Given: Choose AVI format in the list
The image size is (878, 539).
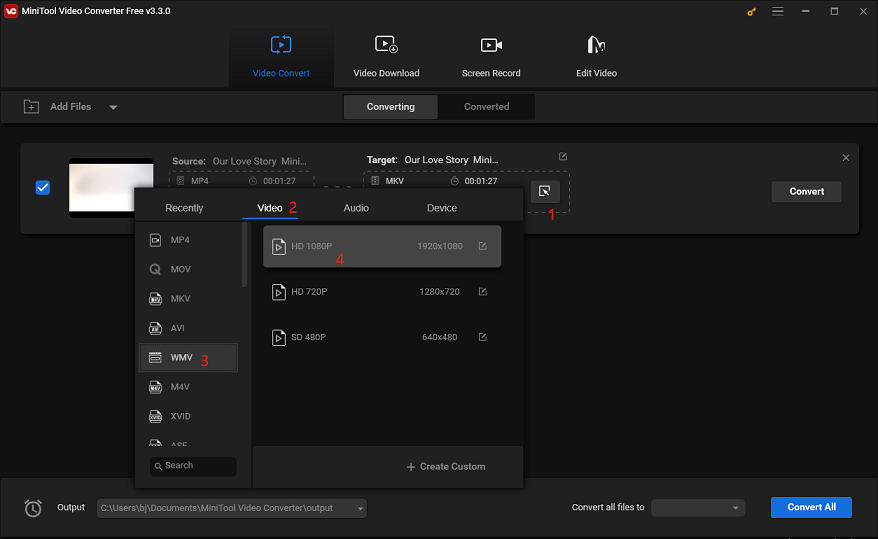Looking at the screenshot, I should click(x=189, y=328).
